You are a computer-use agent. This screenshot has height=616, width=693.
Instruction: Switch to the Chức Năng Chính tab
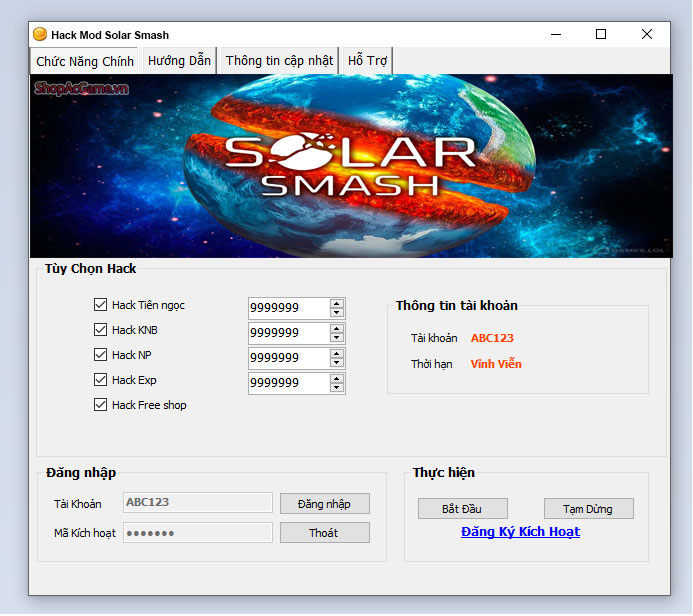click(x=85, y=61)
